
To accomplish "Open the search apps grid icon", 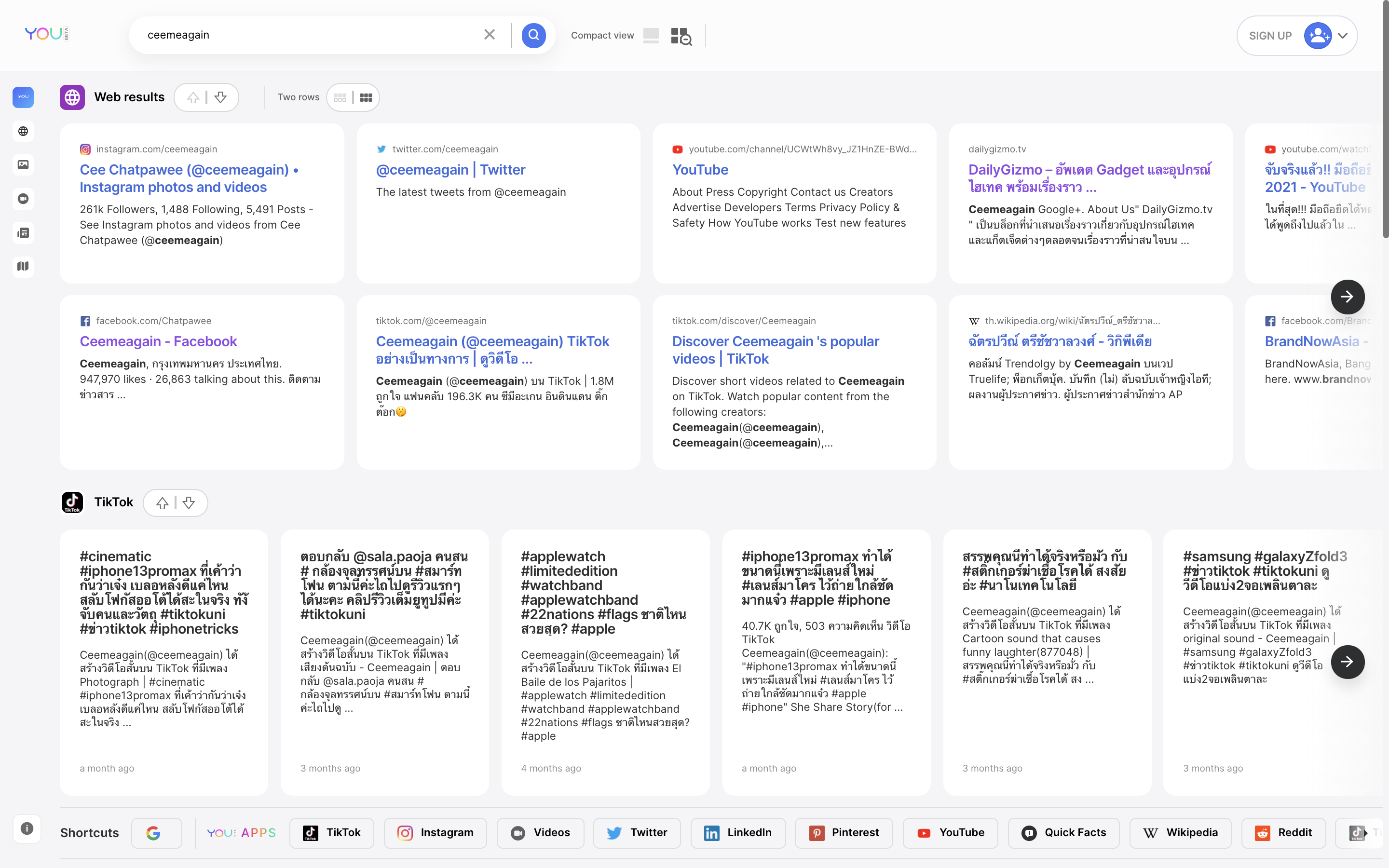I will click(681, 36).
